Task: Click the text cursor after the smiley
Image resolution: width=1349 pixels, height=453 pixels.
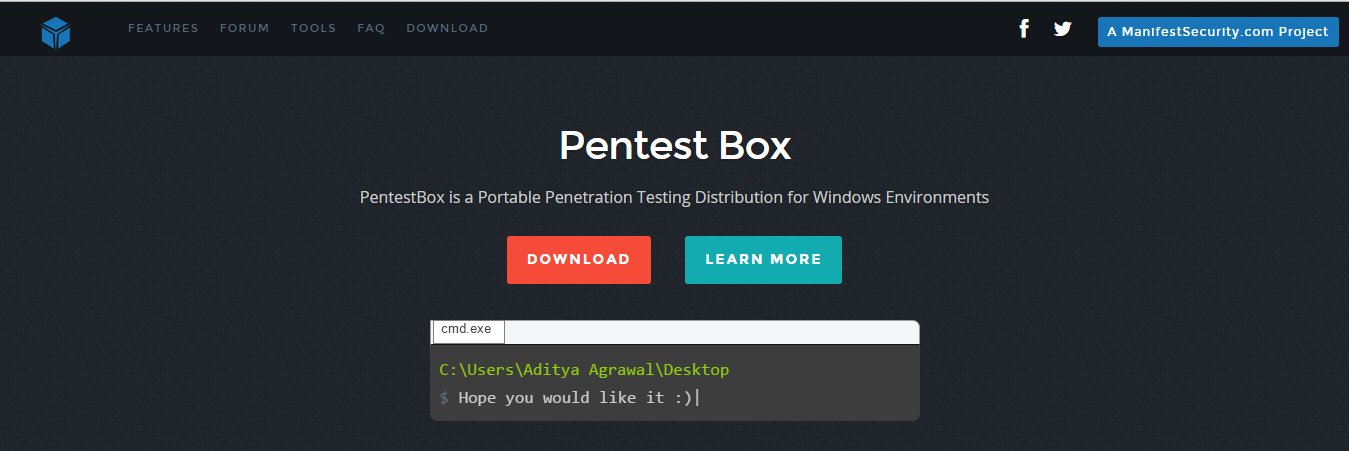Action: point(697,398)
